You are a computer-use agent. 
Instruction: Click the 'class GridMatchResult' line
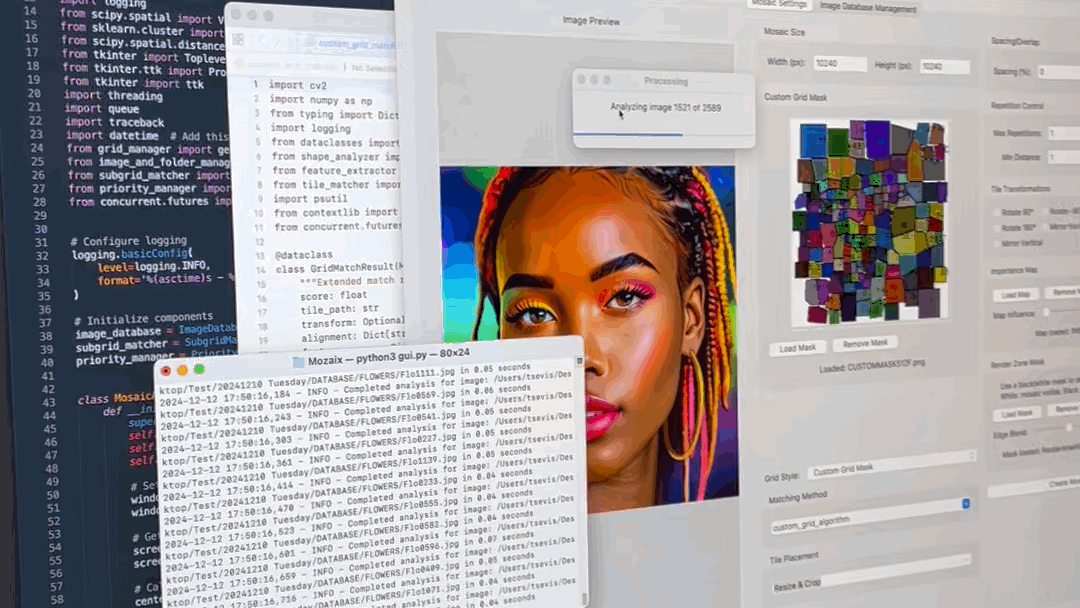pos(340,268)
